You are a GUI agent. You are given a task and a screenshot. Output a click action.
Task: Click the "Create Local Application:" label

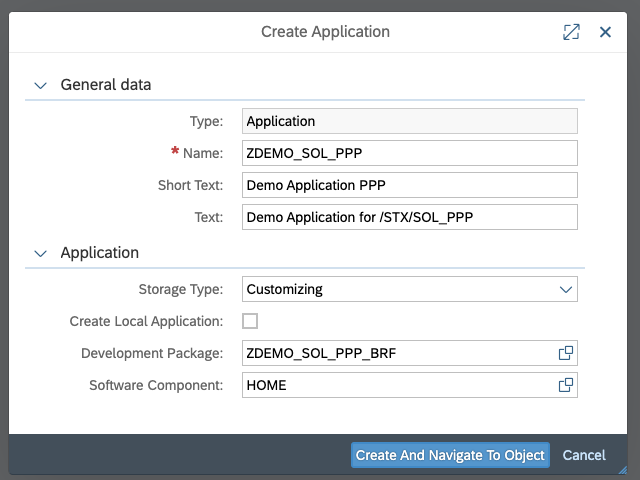(x=147, y=321)
